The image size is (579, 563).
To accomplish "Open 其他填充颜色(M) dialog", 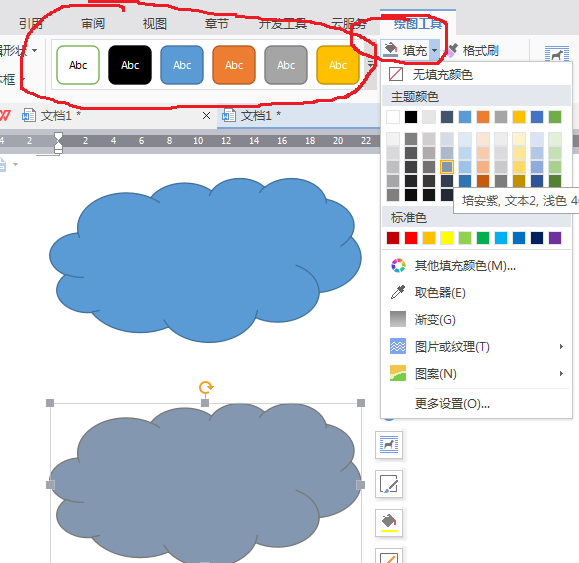I will 476,265.
